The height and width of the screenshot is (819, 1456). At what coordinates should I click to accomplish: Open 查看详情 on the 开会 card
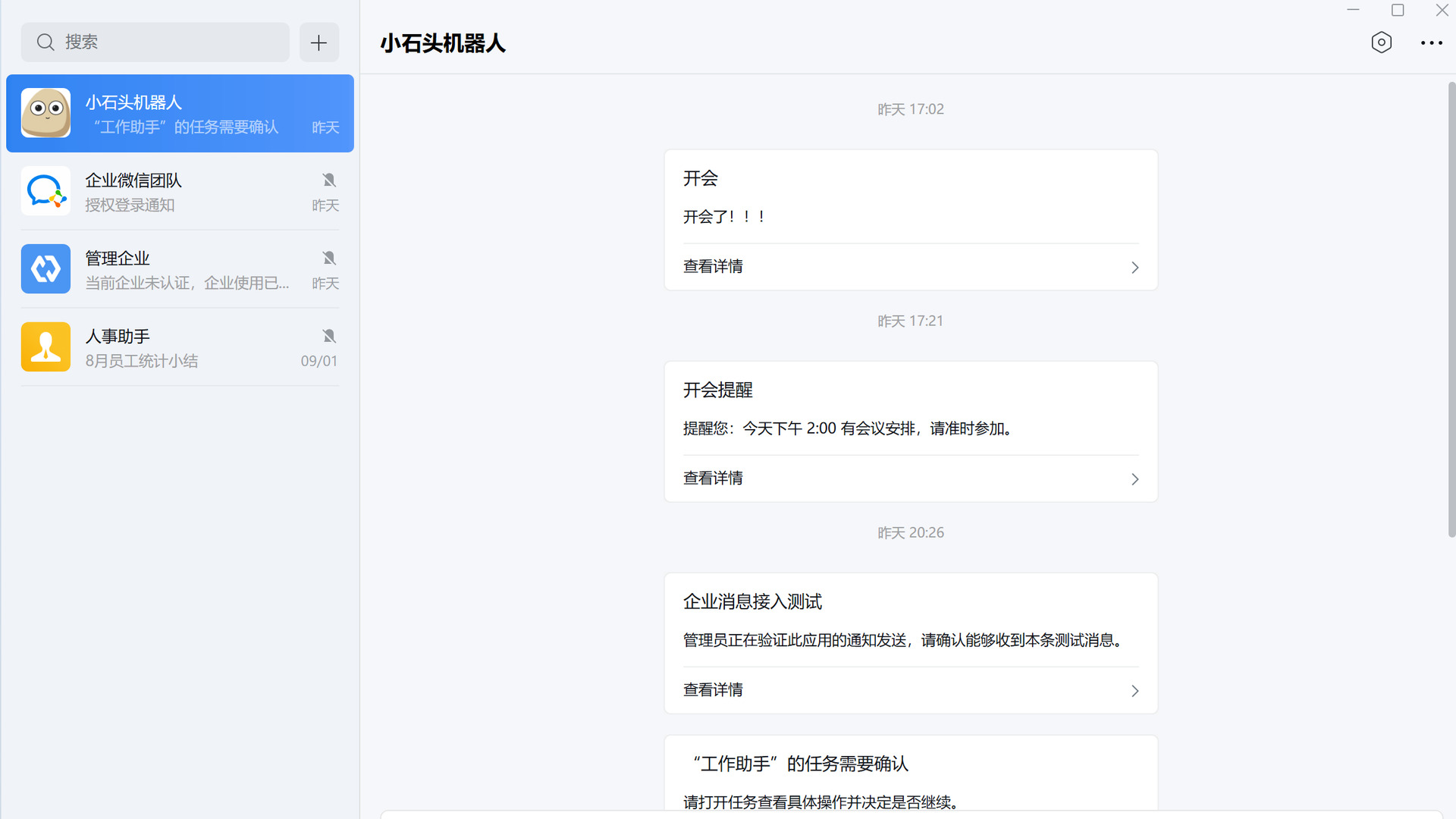tap(713, 267)
